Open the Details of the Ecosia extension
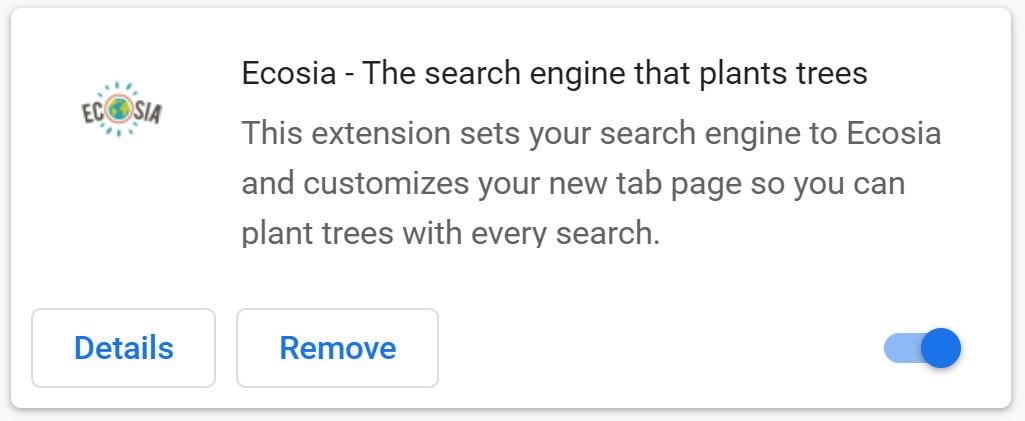This screenshot has width=1025, height=421. 123,348
